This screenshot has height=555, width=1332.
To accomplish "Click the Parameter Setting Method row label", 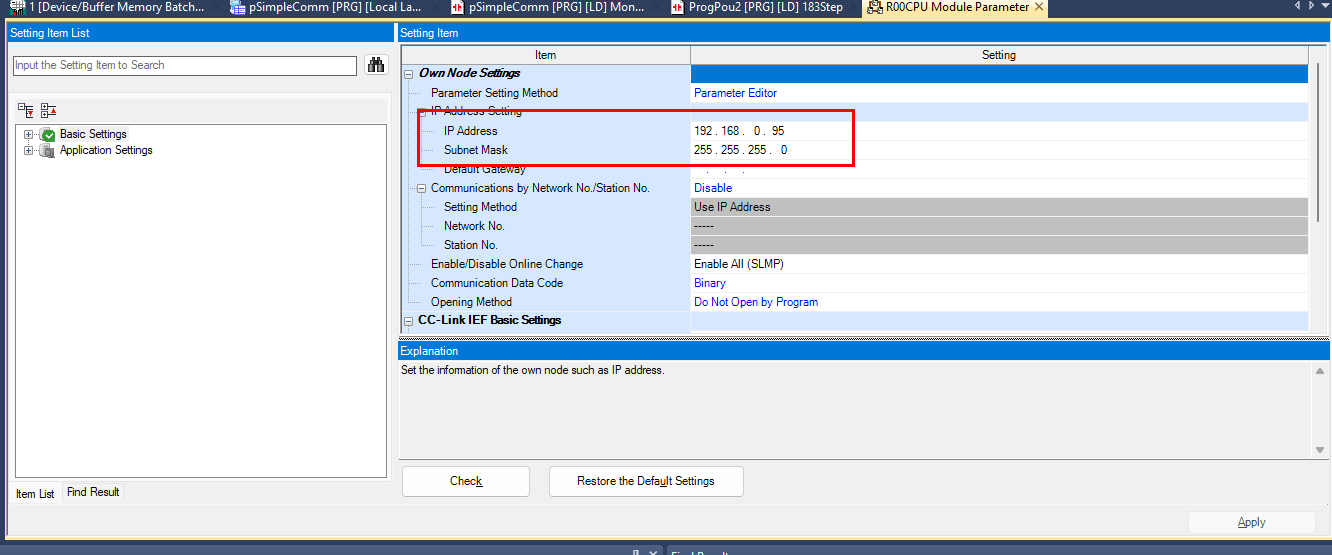I will click(494, 93).
